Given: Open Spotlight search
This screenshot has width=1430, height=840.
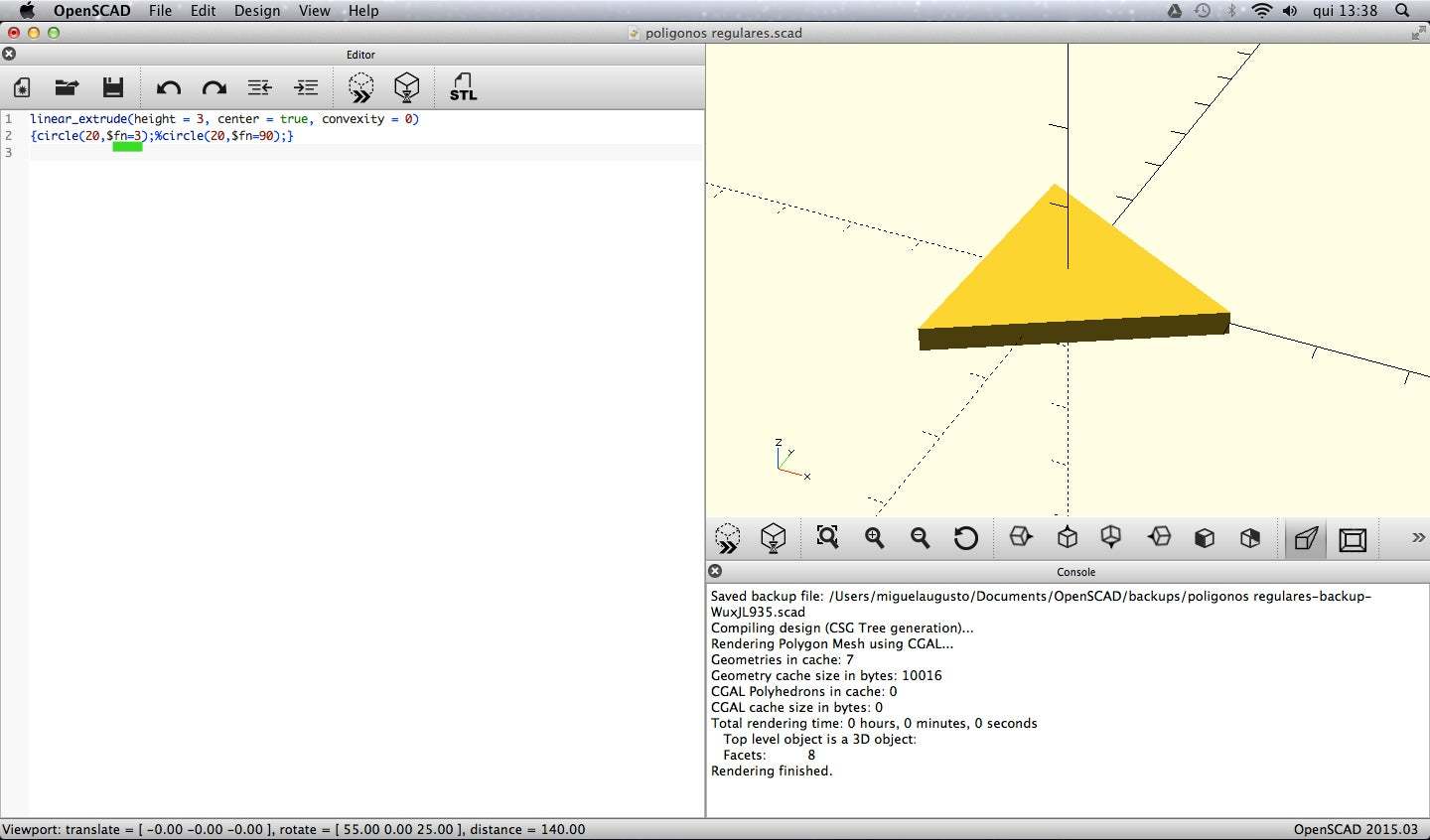Looking at the screenshot, I should [x=1402, y=11].
